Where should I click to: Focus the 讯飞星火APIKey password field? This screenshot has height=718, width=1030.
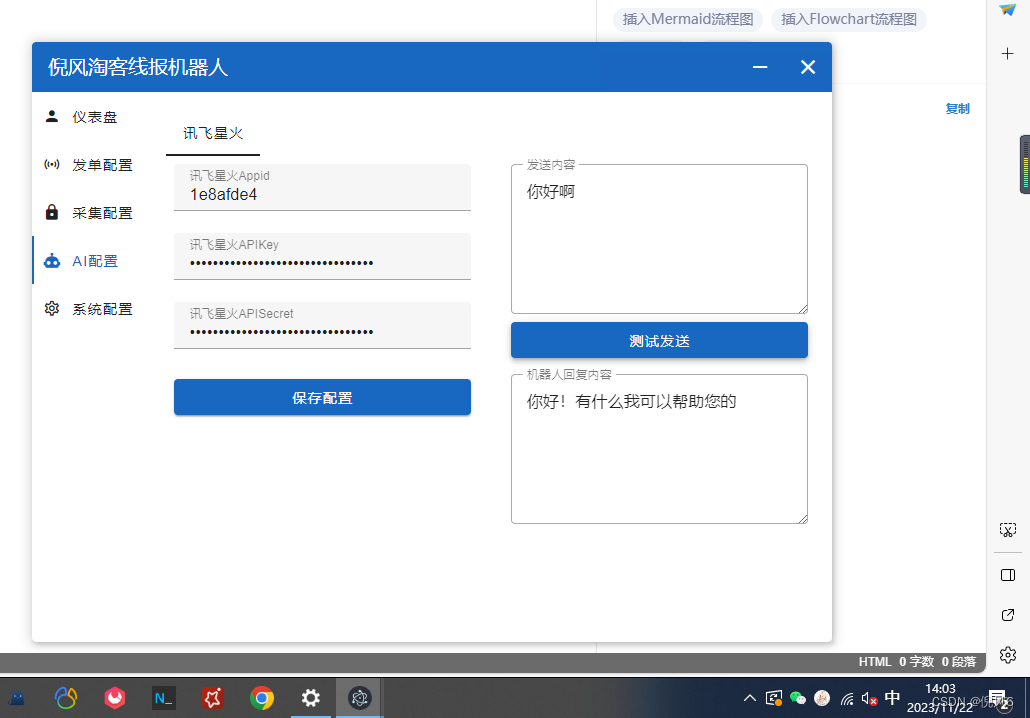pyautogui.click(x=323, y=256)
